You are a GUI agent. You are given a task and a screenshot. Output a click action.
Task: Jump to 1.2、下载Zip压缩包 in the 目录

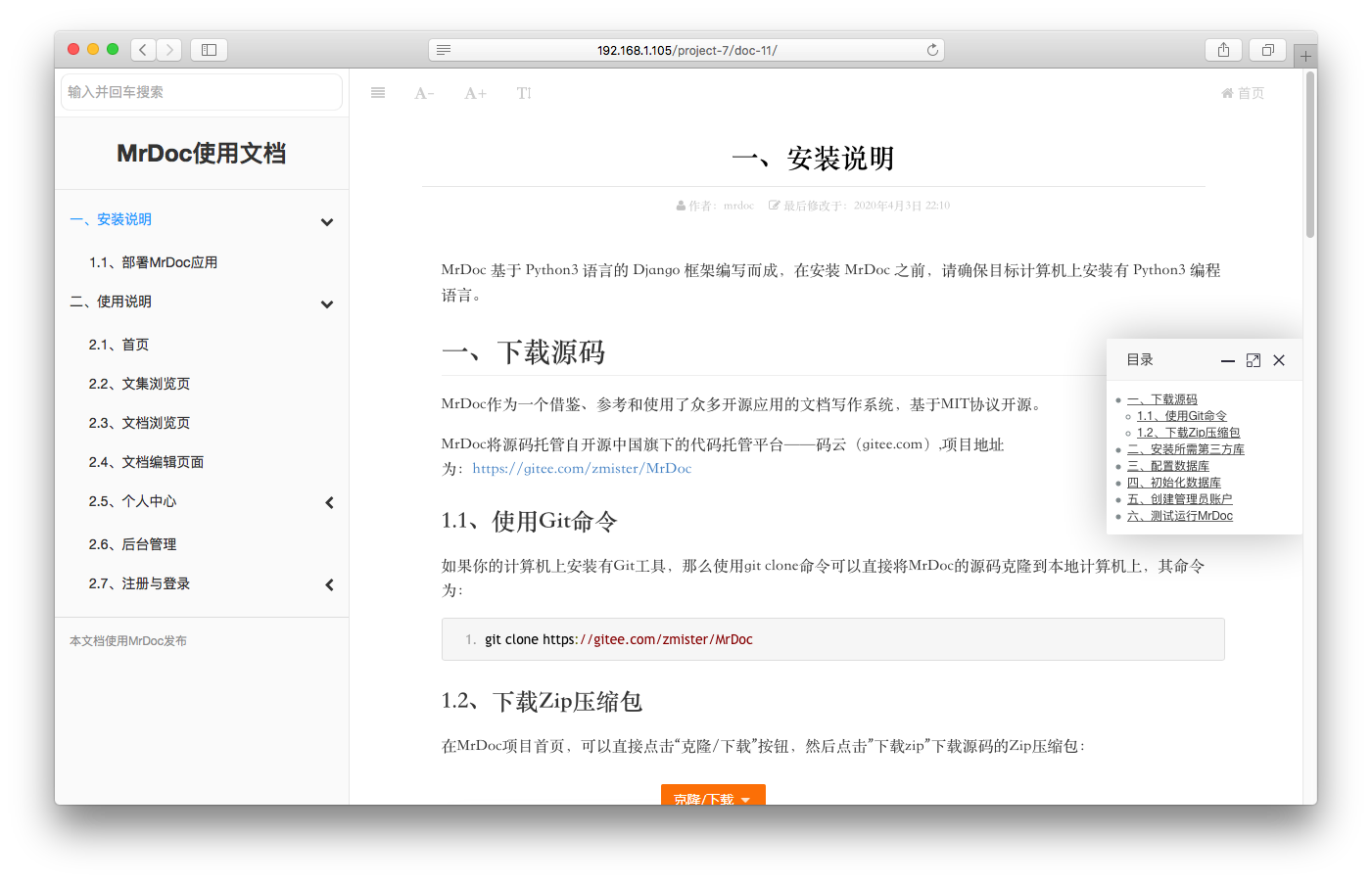1188,433
